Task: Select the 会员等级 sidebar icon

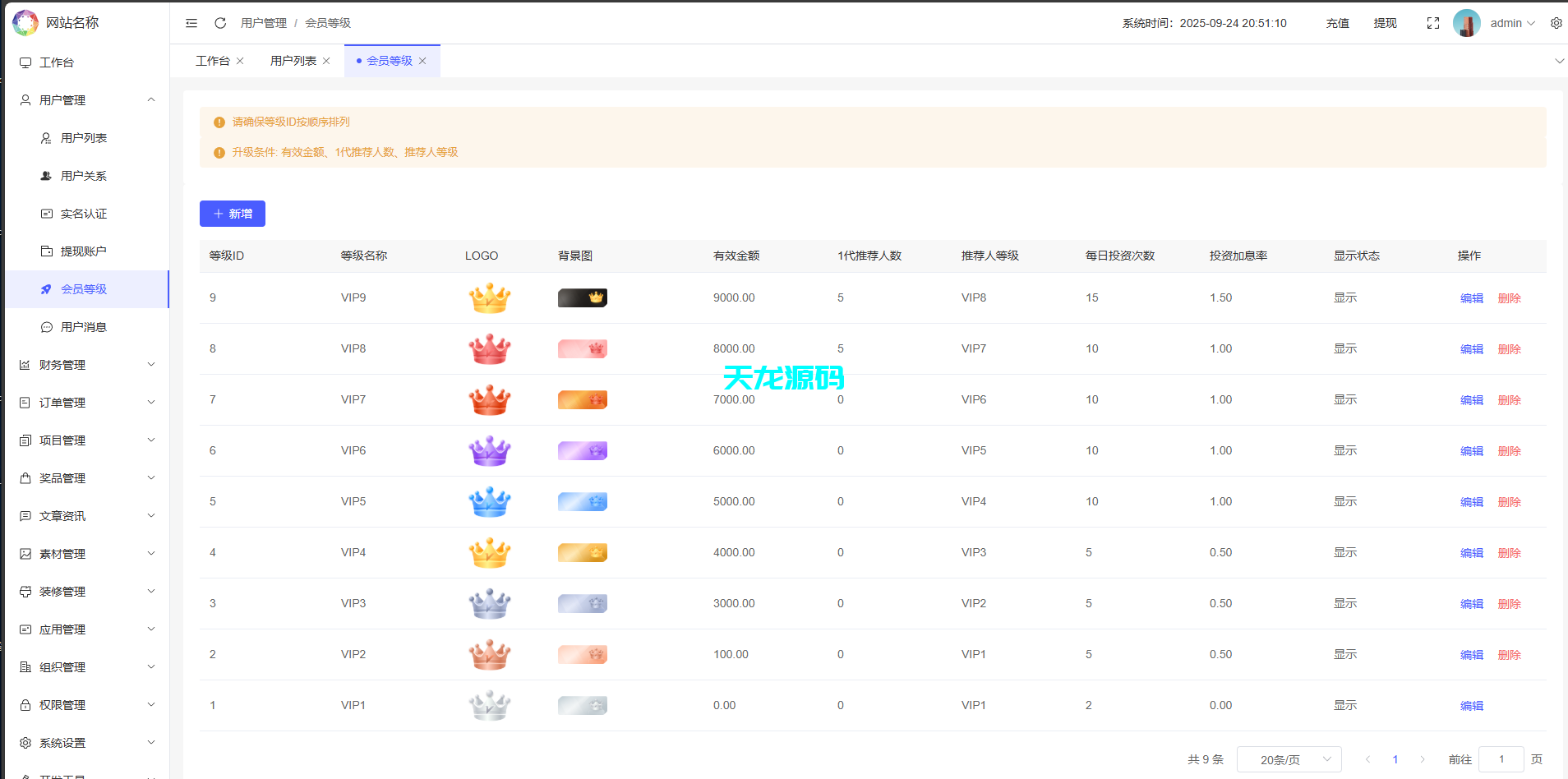Action: [47, 288]
